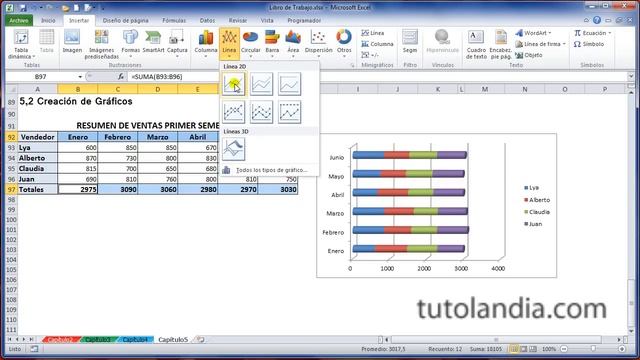
Task: Open the Columna chart dropdown
Action: click(x=206, y=43)
